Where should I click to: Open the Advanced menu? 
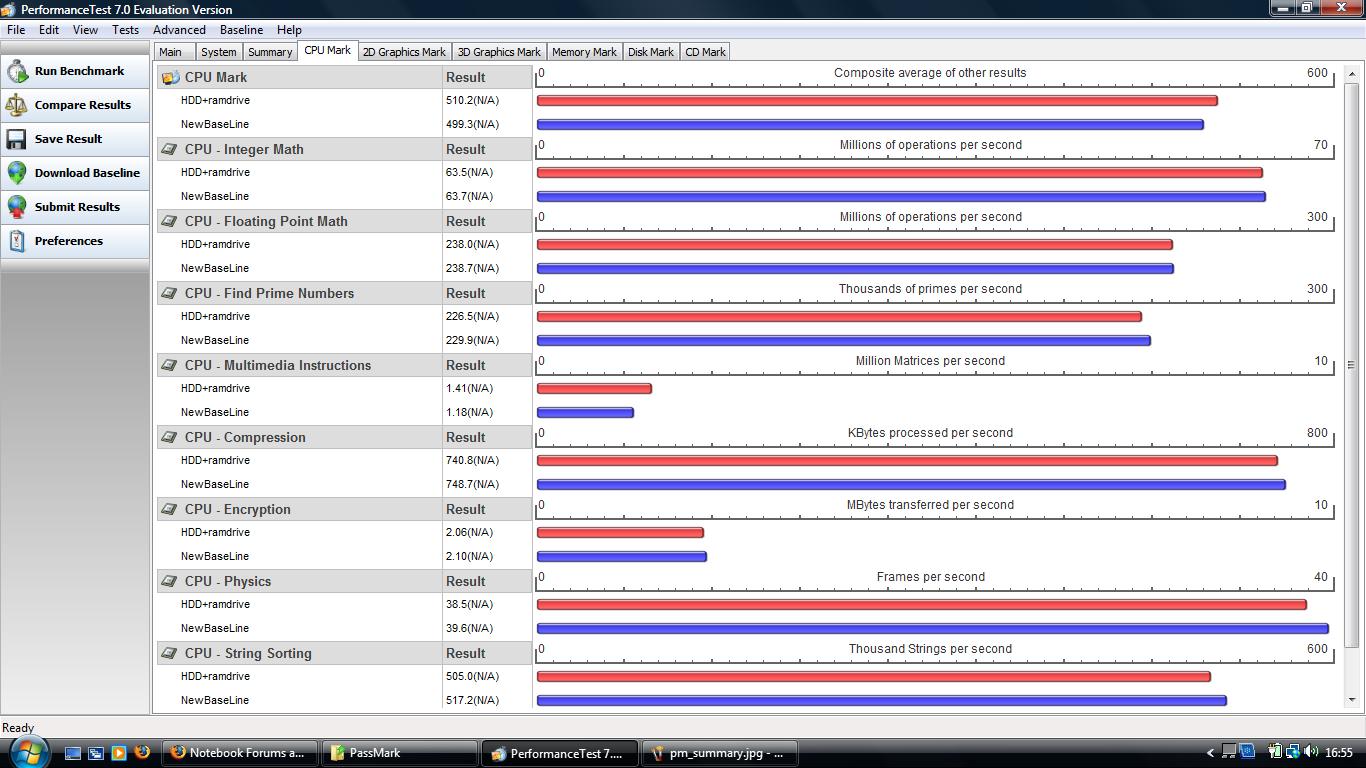(x=179, y=30)
